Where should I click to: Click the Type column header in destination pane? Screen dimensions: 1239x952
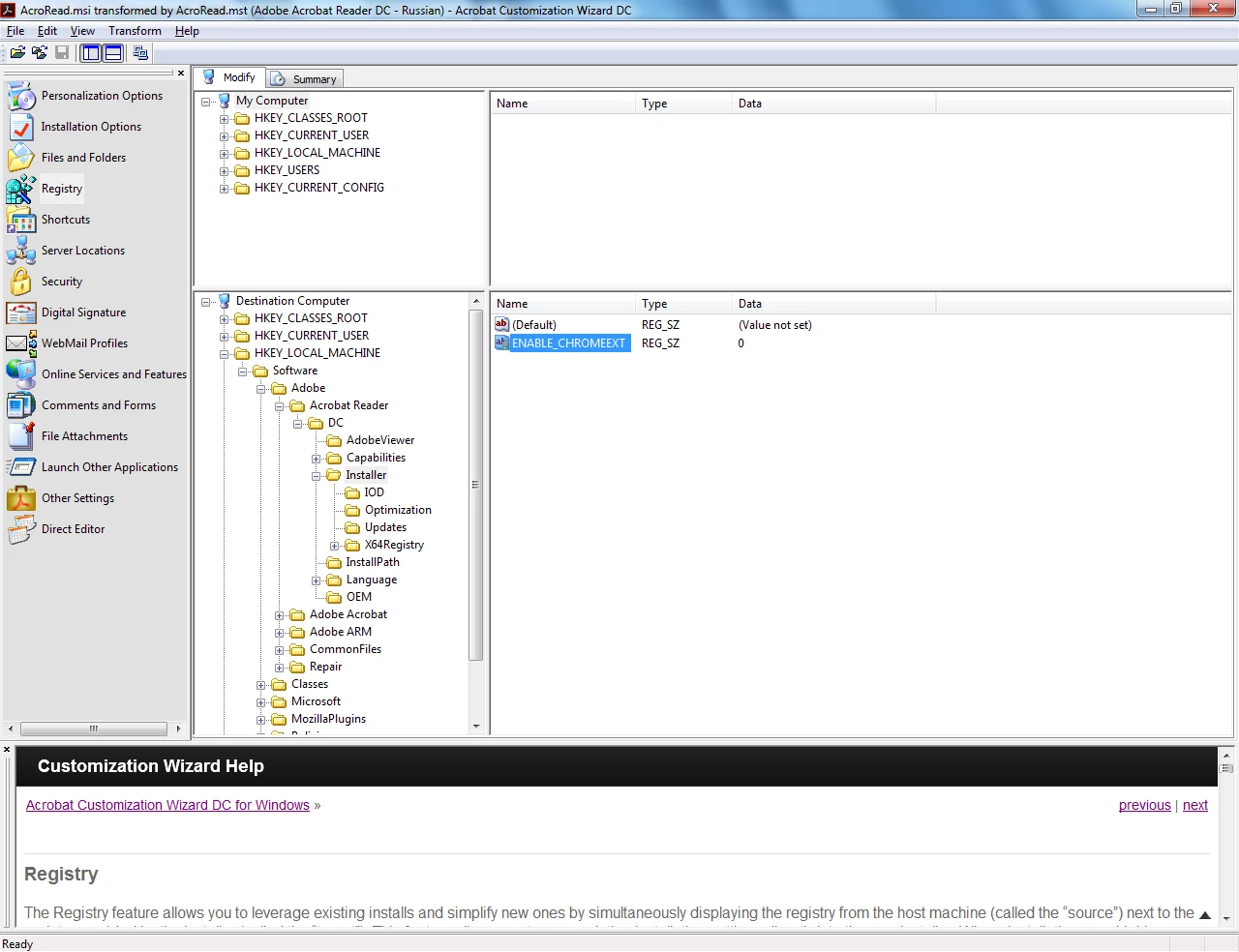pyautogui.click(x=684, y=304)
